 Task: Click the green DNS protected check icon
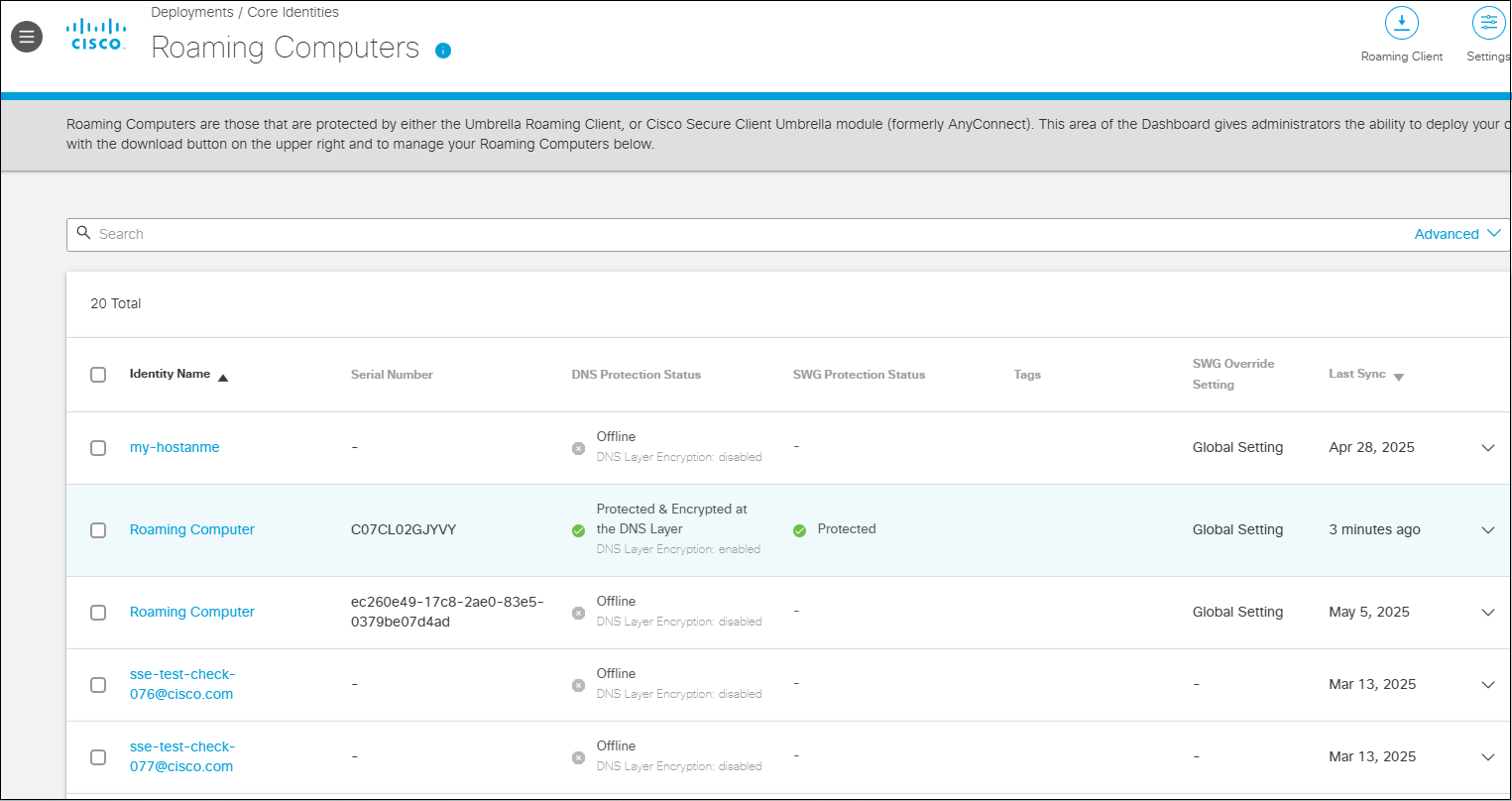578,530
